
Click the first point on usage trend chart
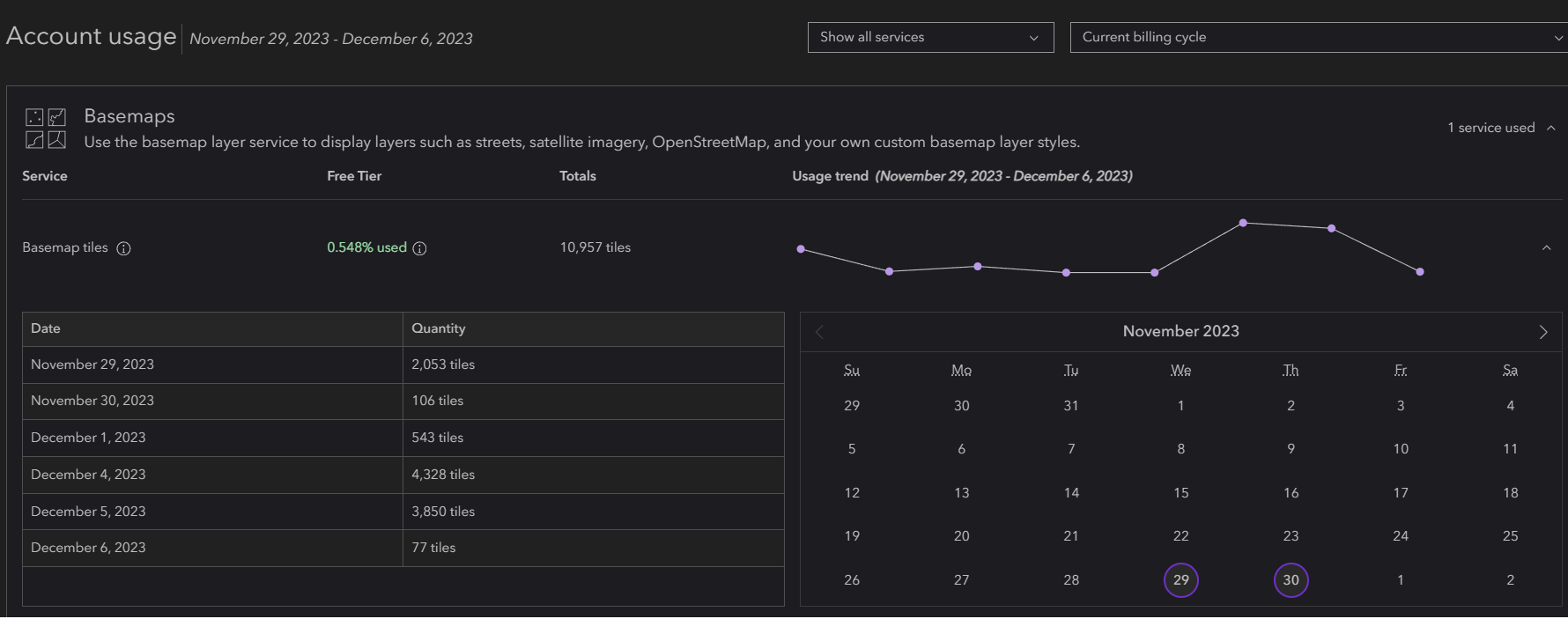pyautogui.click(x=801, y=249)
